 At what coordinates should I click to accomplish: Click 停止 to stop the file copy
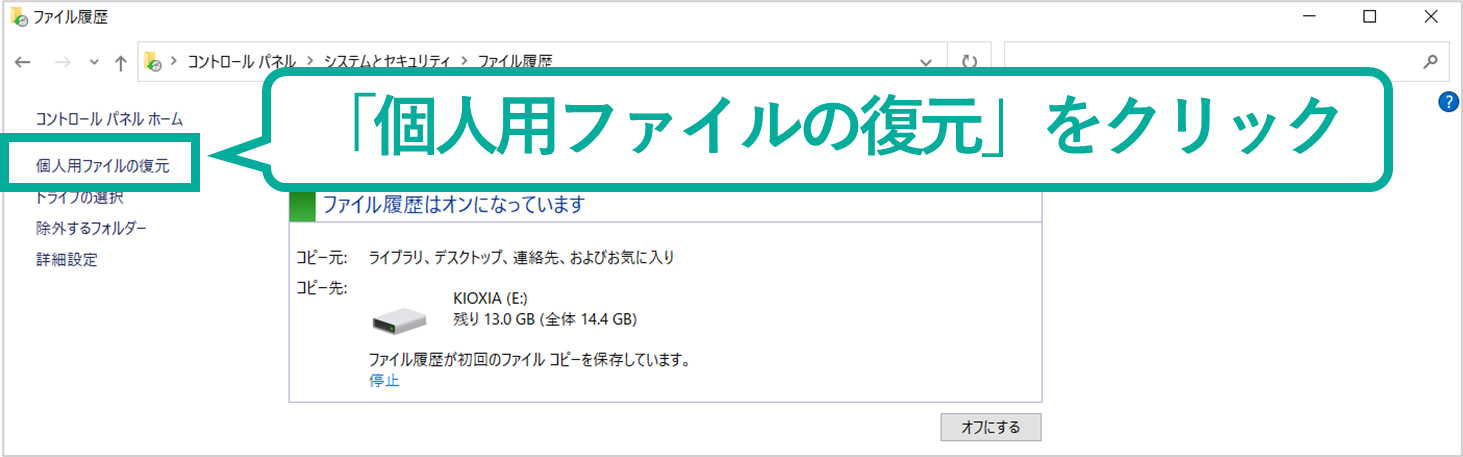384,380
